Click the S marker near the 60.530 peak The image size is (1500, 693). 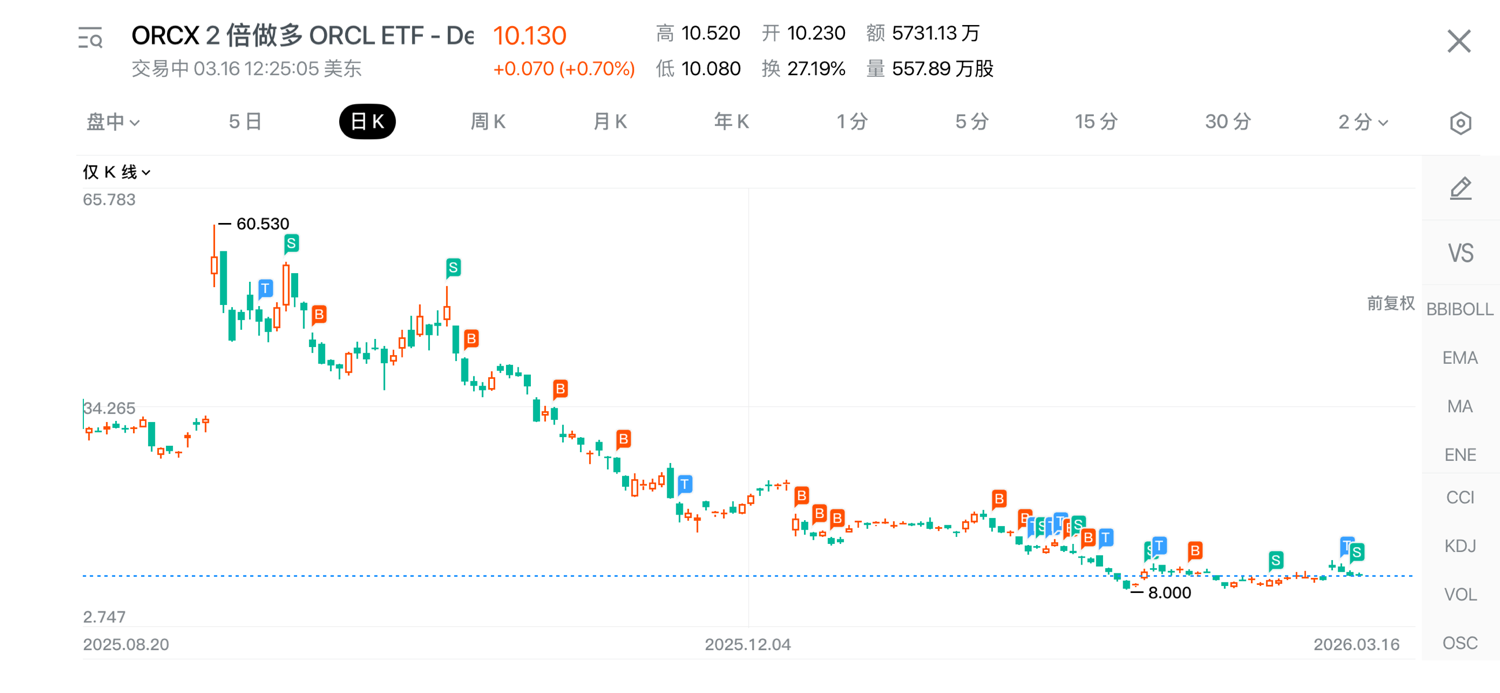pyautogui.click(x=291, y=243)
